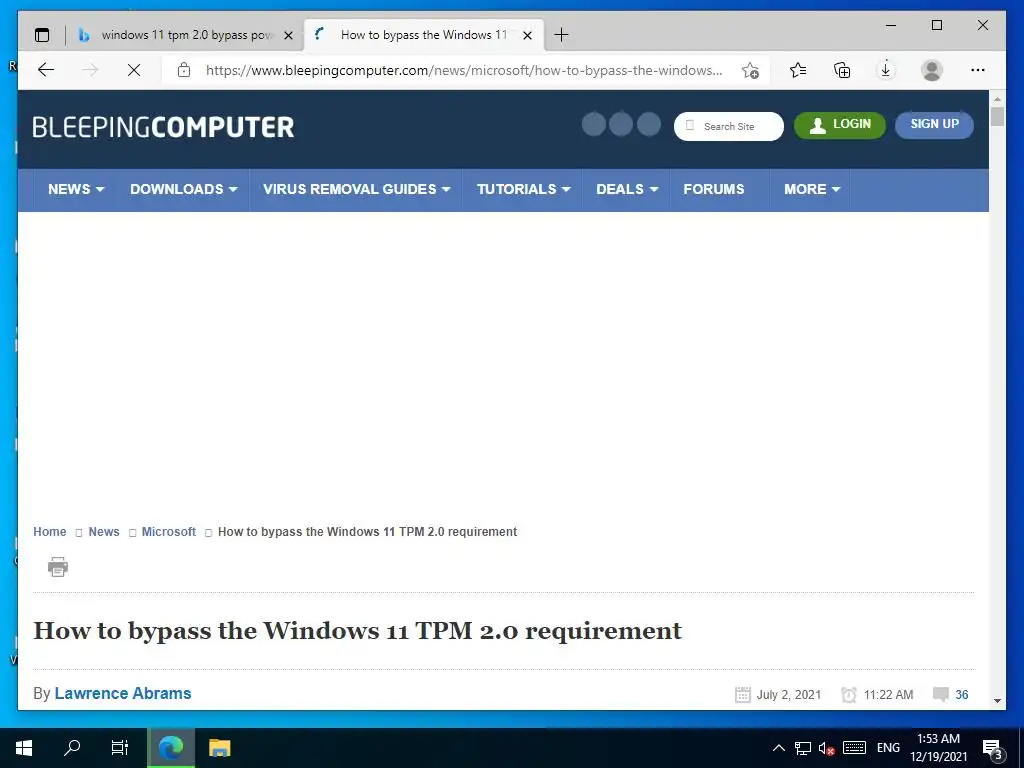Screen dimensions: 1024x768
Task: View site information lock icon
Action: [184, 70]
